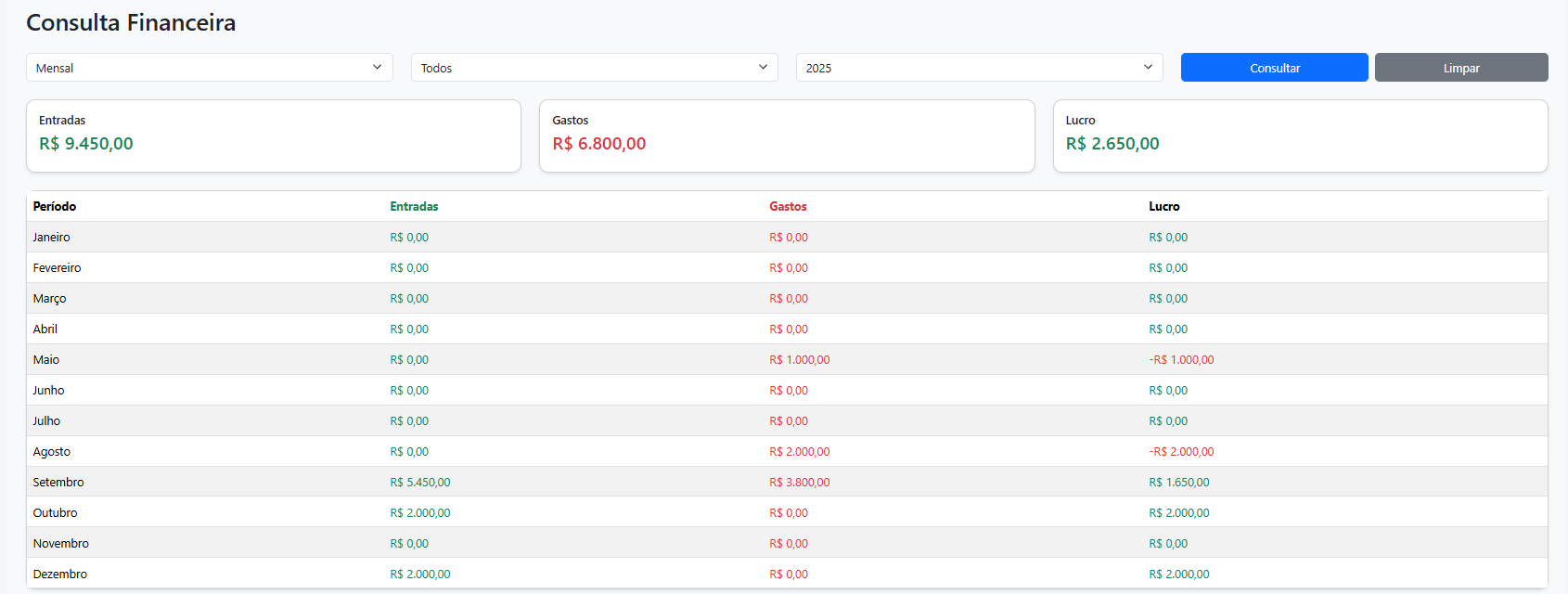Click the Período column header
The height and width of the screenshot is (594, 1568).
[55, 206]
